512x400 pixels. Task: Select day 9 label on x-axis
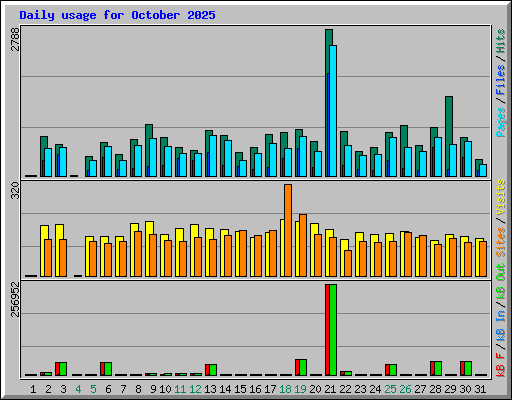tap(153, 389)
